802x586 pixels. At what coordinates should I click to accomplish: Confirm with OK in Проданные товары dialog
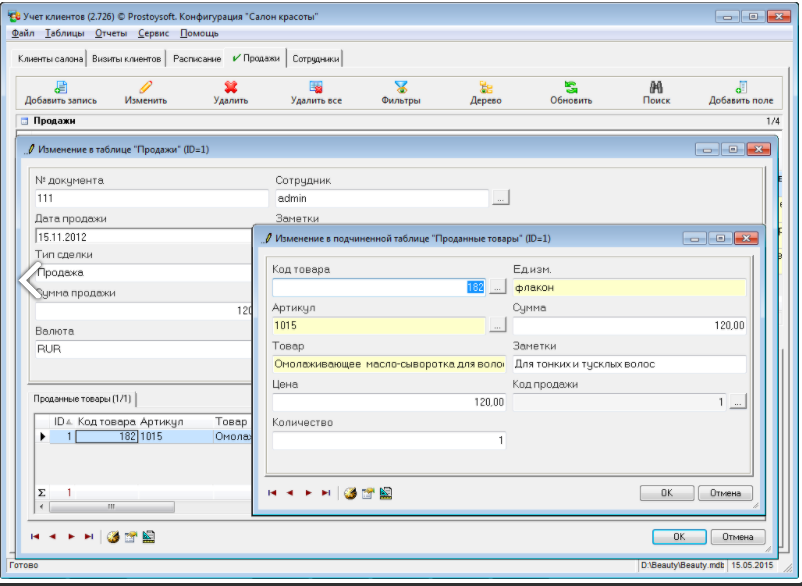tap(668, 493)
